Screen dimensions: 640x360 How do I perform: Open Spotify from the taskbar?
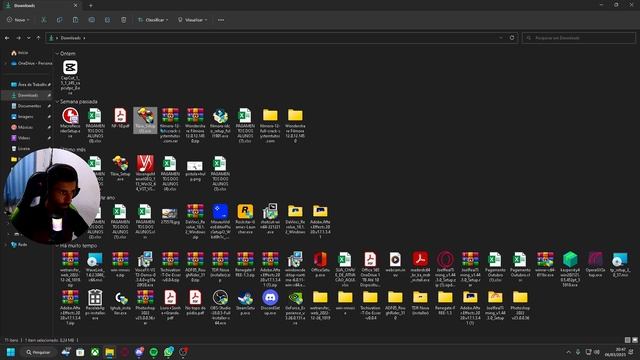coord(153,352)
